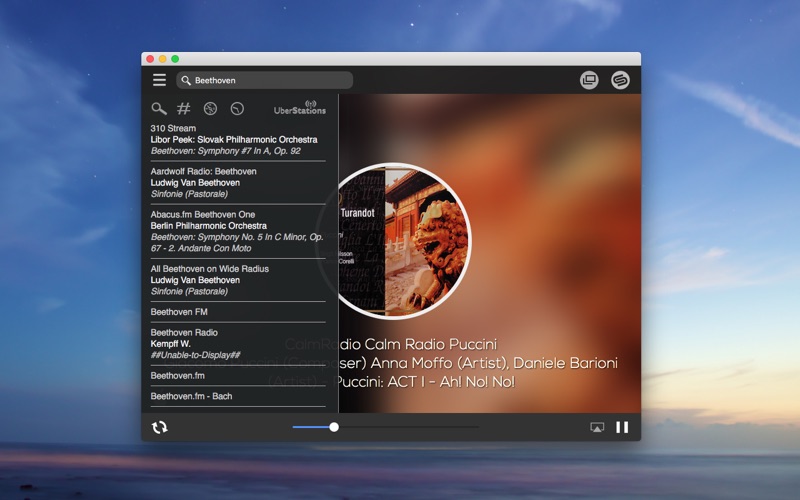Play Beethoven Radio station
Screen dimensions: 800x500
pyautogui.click(x=184, y=333)
